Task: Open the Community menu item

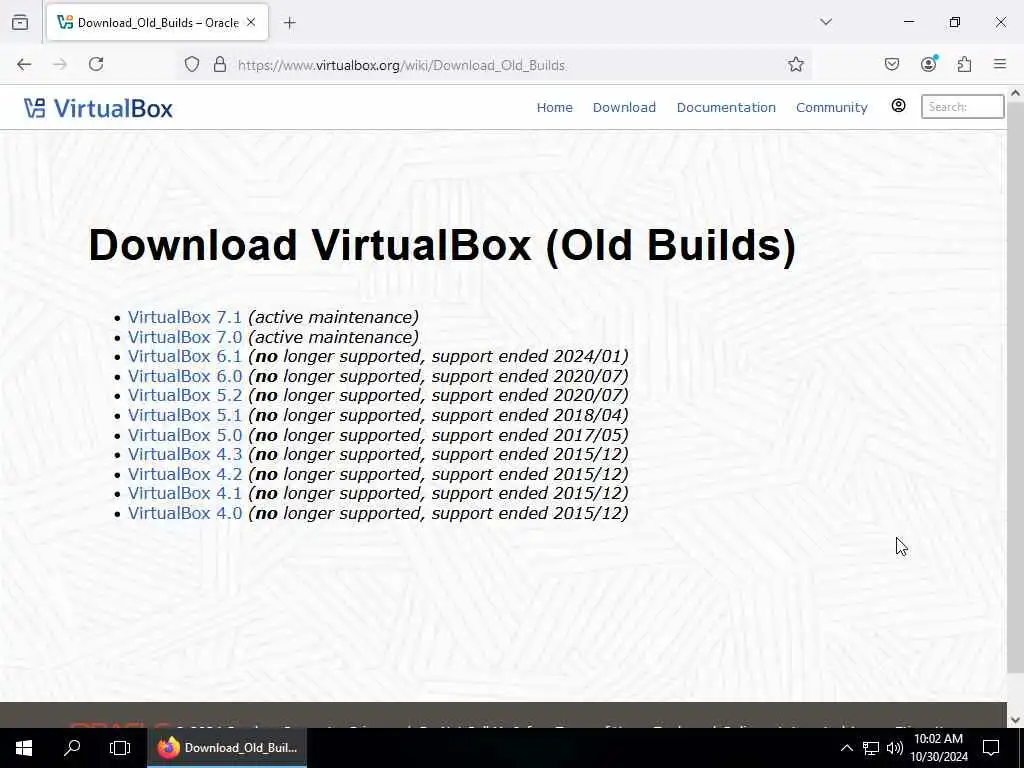Action: pos(831,107)
